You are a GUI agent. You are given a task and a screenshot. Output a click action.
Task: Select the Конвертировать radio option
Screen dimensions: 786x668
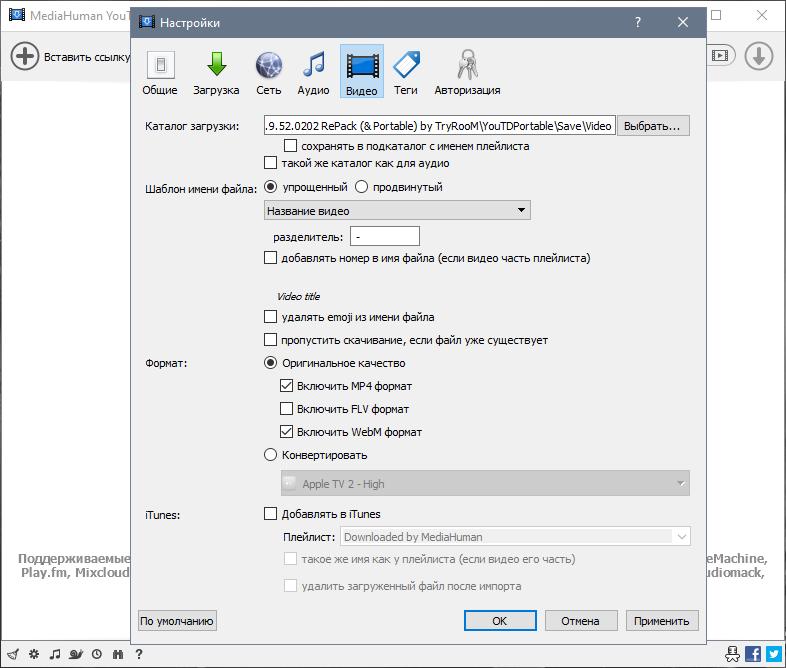270,455
